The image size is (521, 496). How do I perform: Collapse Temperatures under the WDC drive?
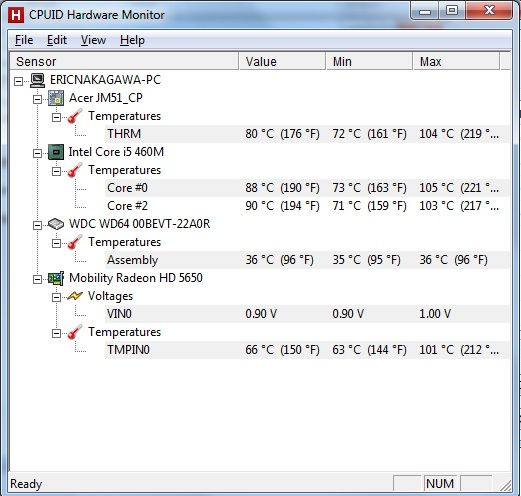tap(56, 243)
